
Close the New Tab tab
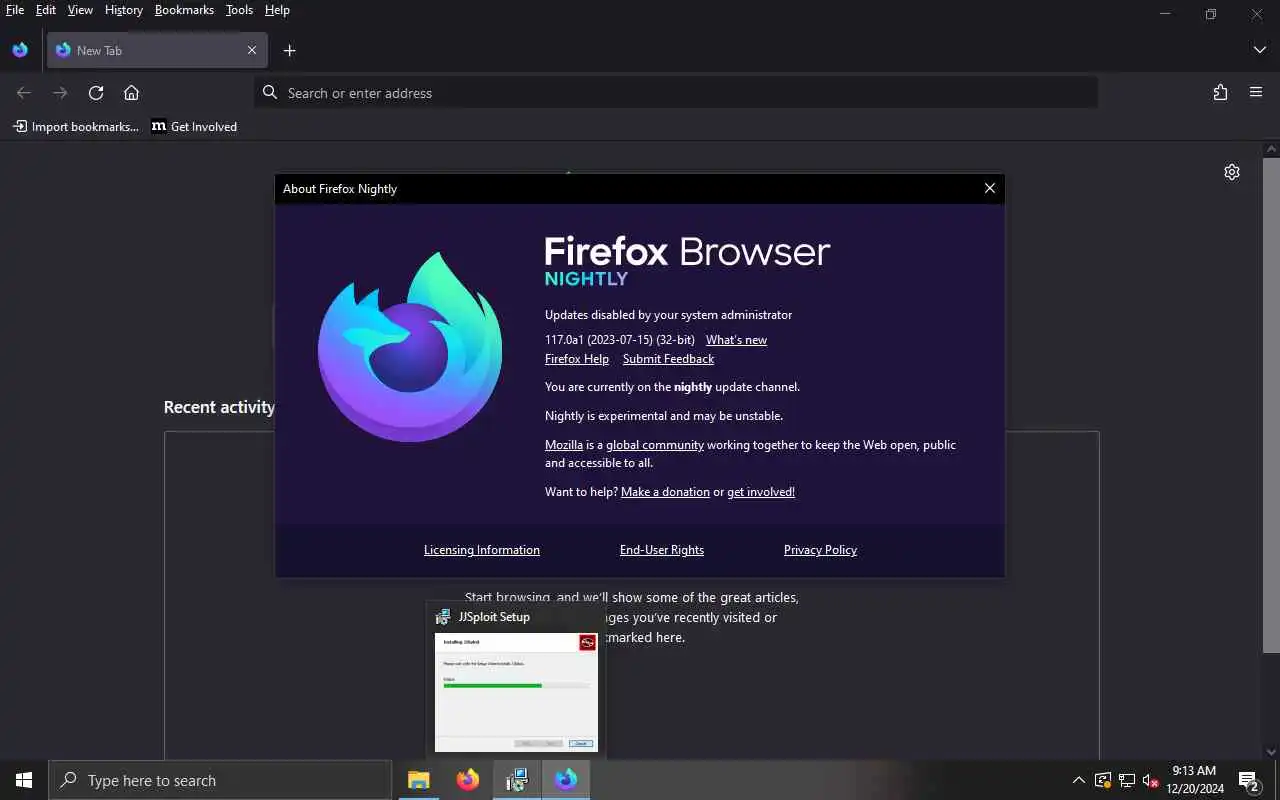252,50
